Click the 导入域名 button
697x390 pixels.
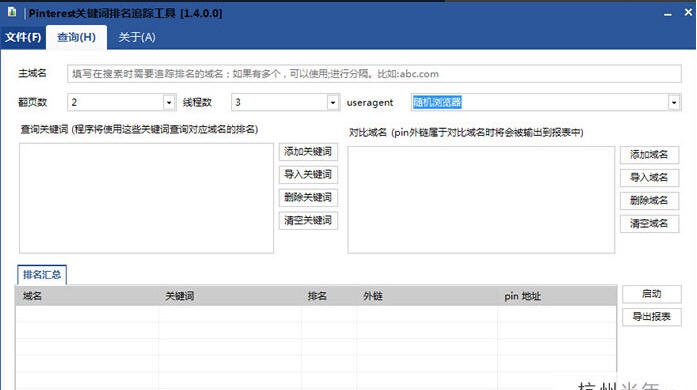(x=649, y=177)
